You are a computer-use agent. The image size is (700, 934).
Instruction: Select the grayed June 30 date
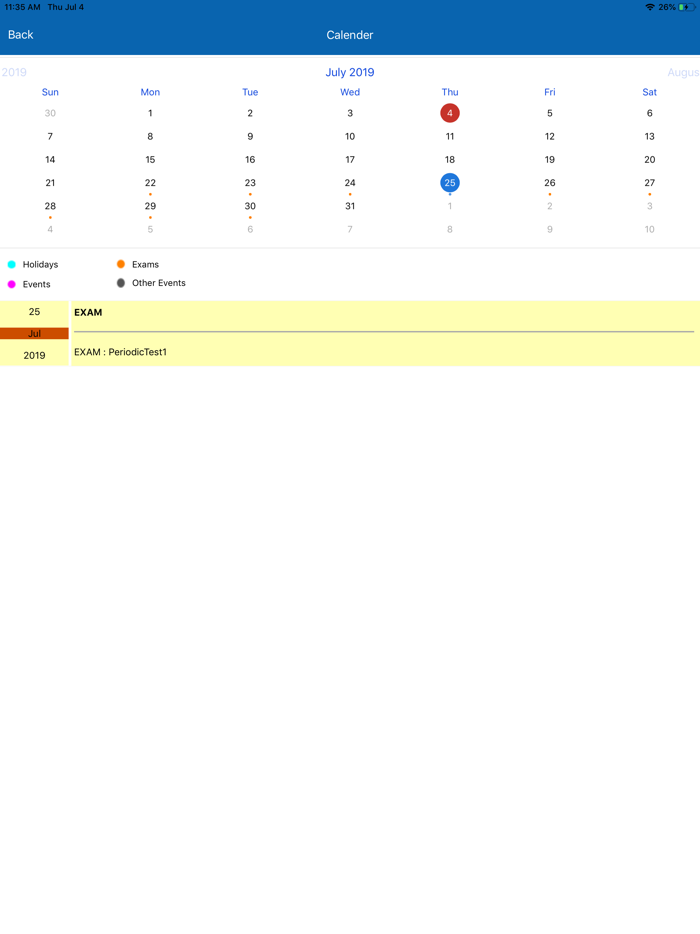(50, 113)
